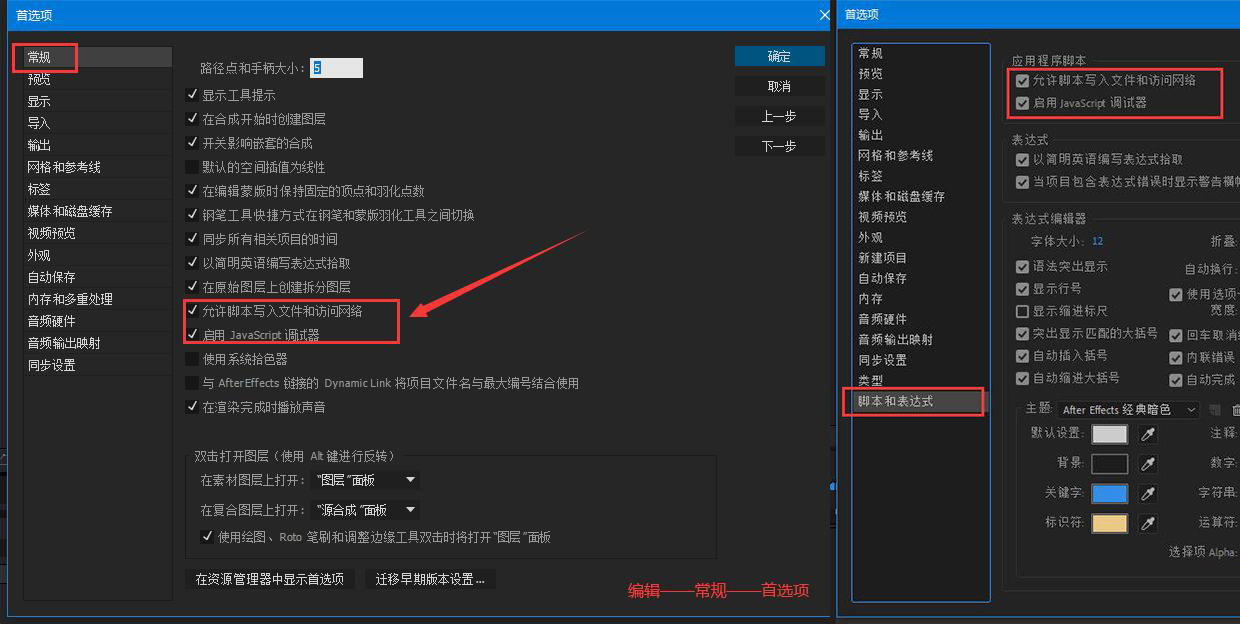Screen dimensions: 1240x624
Task: Toggle 启用 JavaScript 调试器 under 应用程序脚本
Action: (1022, 103)
